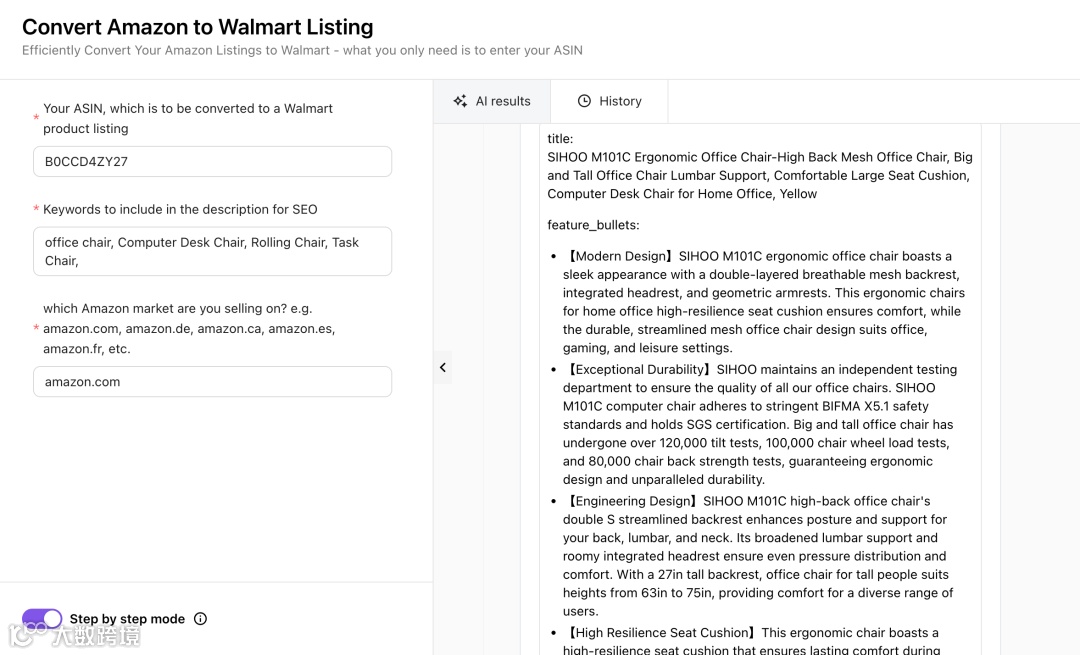1080x655 pixels.
Task: Click the info icon next to Step by step mode
Action: 200,619
